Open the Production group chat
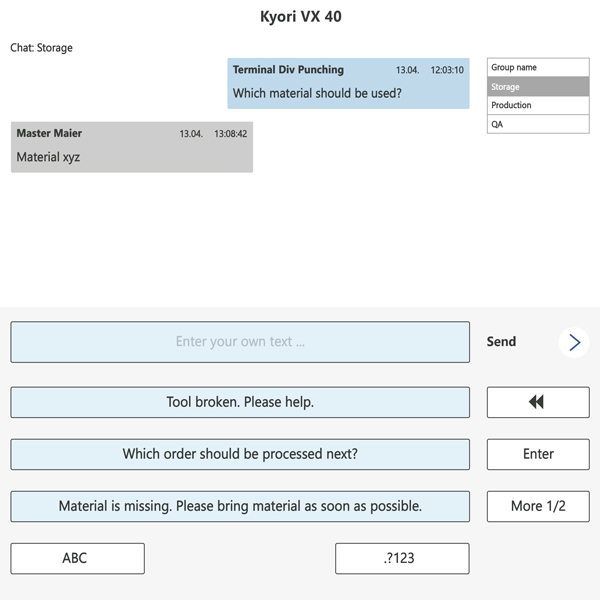The image size is (600, 600). point(538,105)
